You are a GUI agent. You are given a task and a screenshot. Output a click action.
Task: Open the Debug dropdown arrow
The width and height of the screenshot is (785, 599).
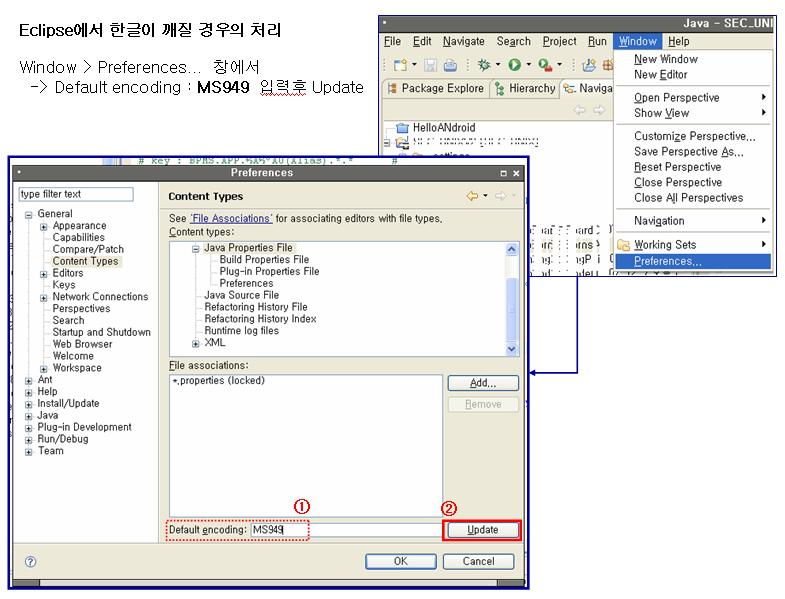click(x=498, y=64)
